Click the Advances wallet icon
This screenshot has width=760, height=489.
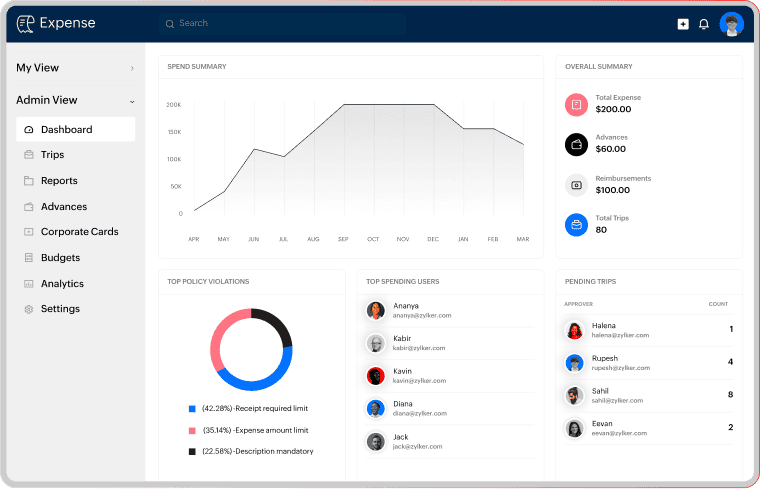point(576,144)
